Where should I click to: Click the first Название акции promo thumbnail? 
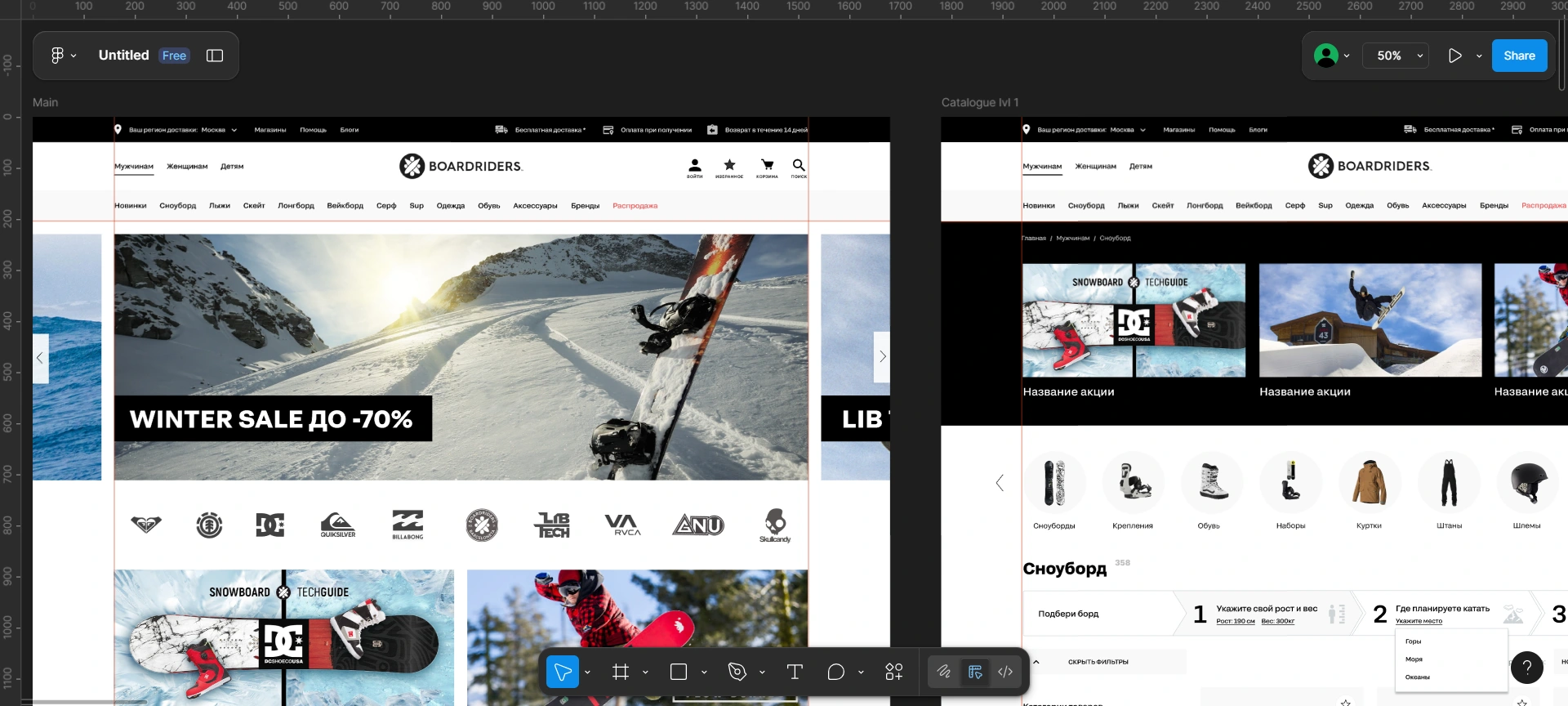click(x=1134, y=320)
